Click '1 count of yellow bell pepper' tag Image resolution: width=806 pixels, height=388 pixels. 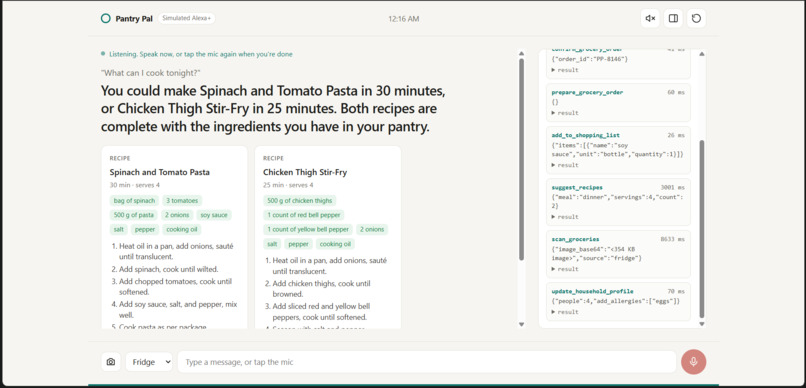coord(307,229)
